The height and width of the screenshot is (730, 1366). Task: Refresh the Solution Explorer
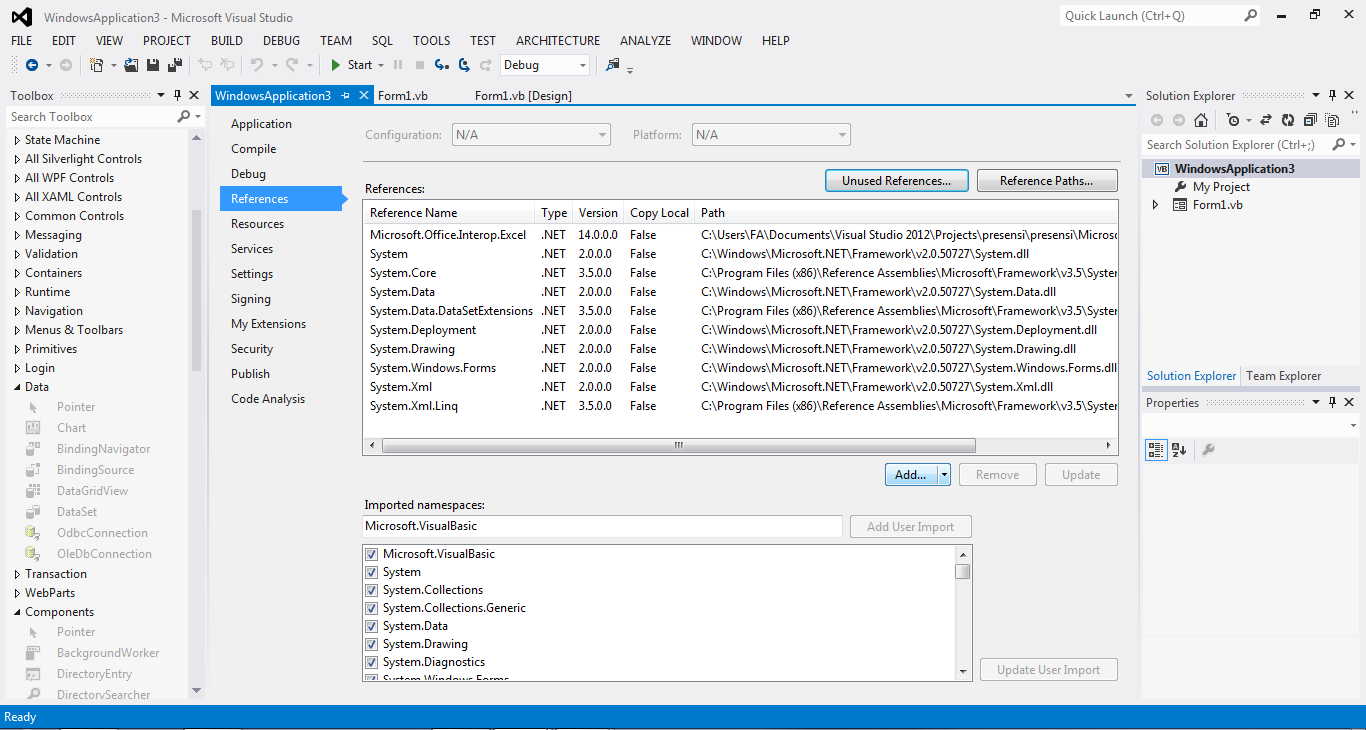(1288, 119)
